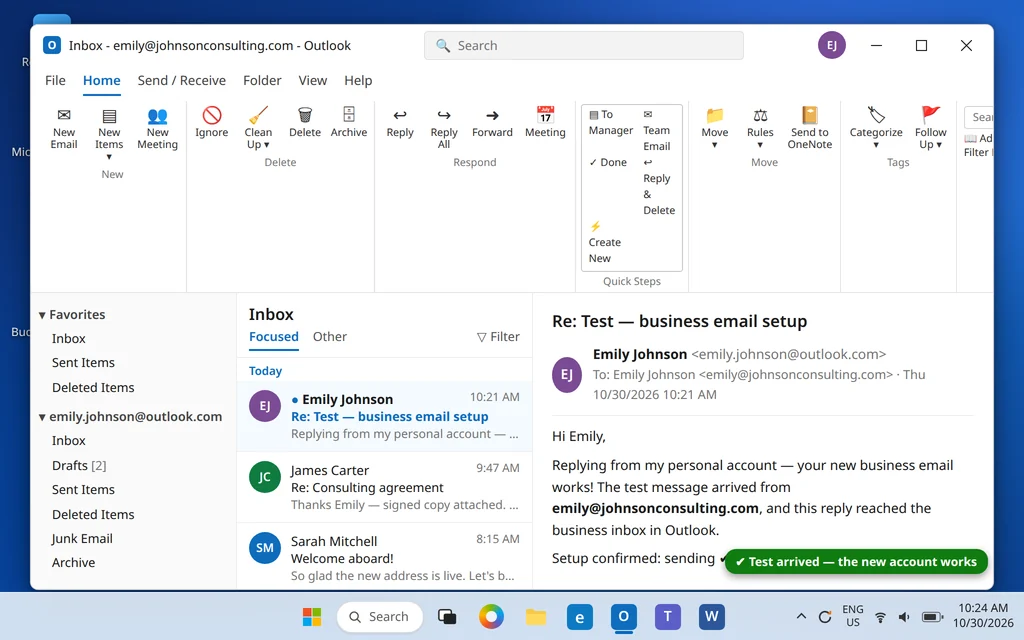Screen dimensions: 1024x640
Task: Send the message to OneNote
Action: pyautogui.click(x=810, y=129)
